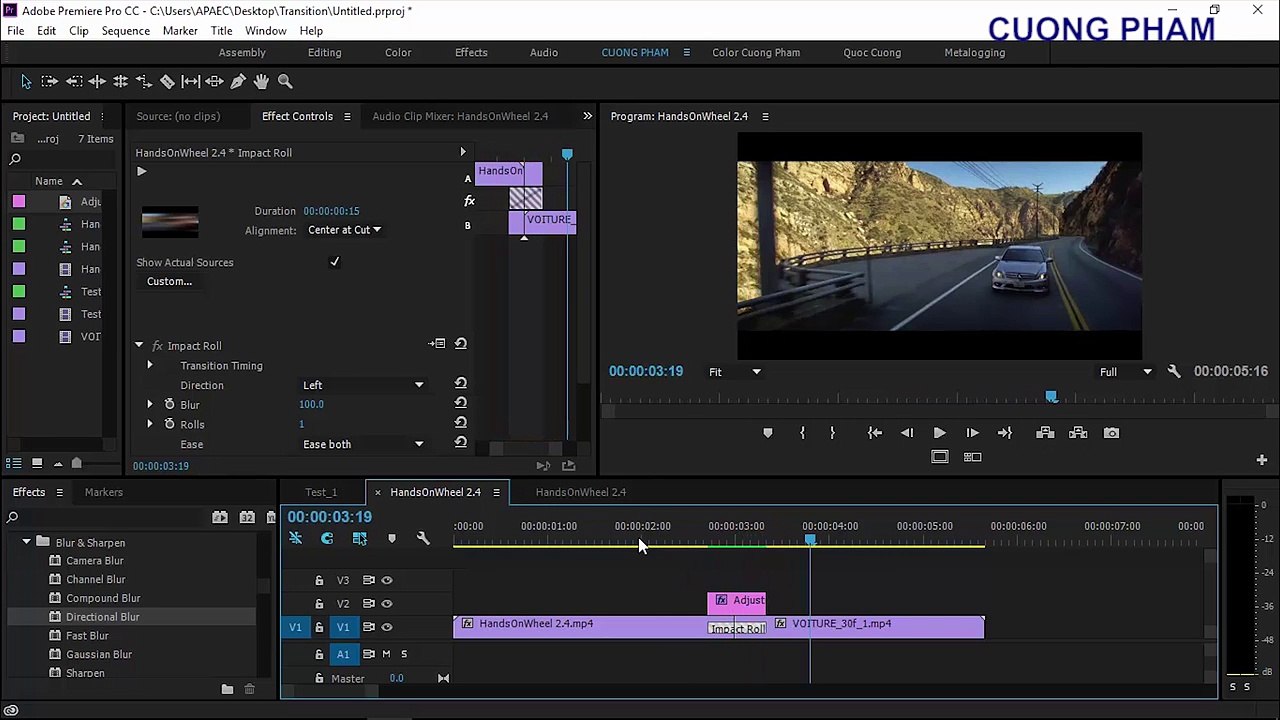Image resolution: width=1280 pixels, height=720 pixels.
Task: Solo the A1 audio track
Action: click(404, 654)
